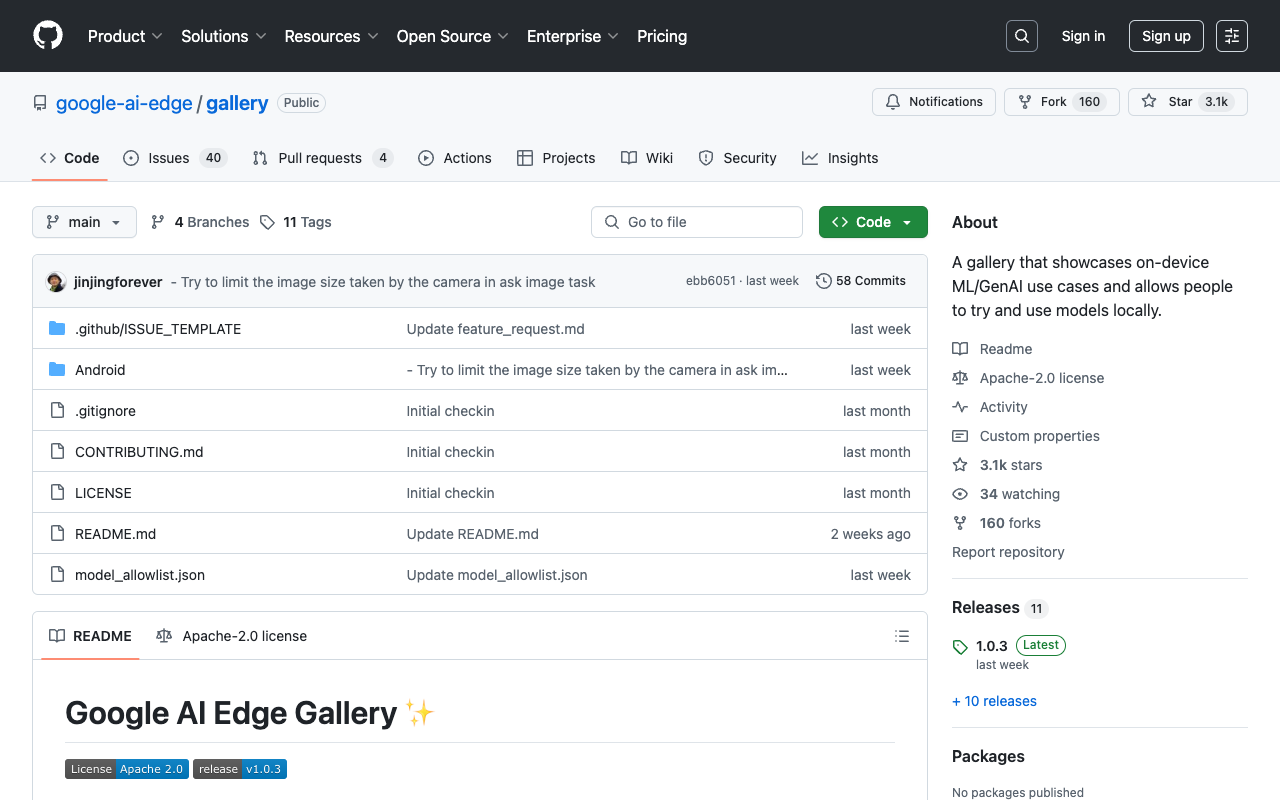The width and height of the screenshot is (1280, 800).
Task: Click the repository icon before google-ai-edge
Action: (x=40, y=103)
